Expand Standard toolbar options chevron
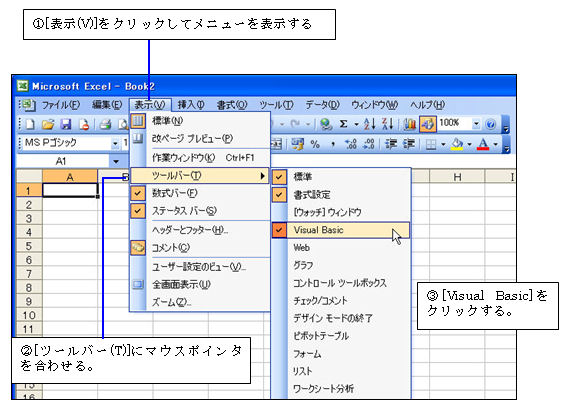The image size is (568, 417). pos(506,125)
